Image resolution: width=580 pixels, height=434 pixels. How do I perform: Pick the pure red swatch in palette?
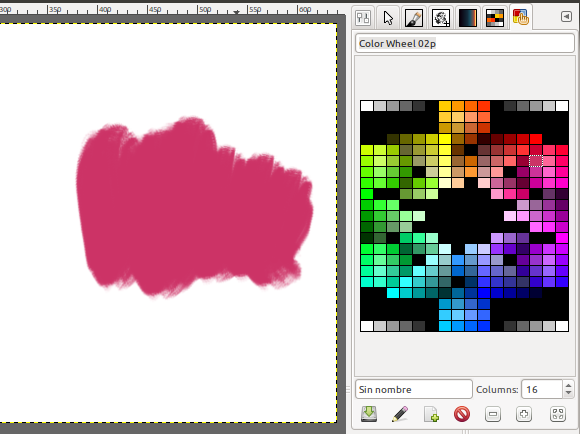536,139
